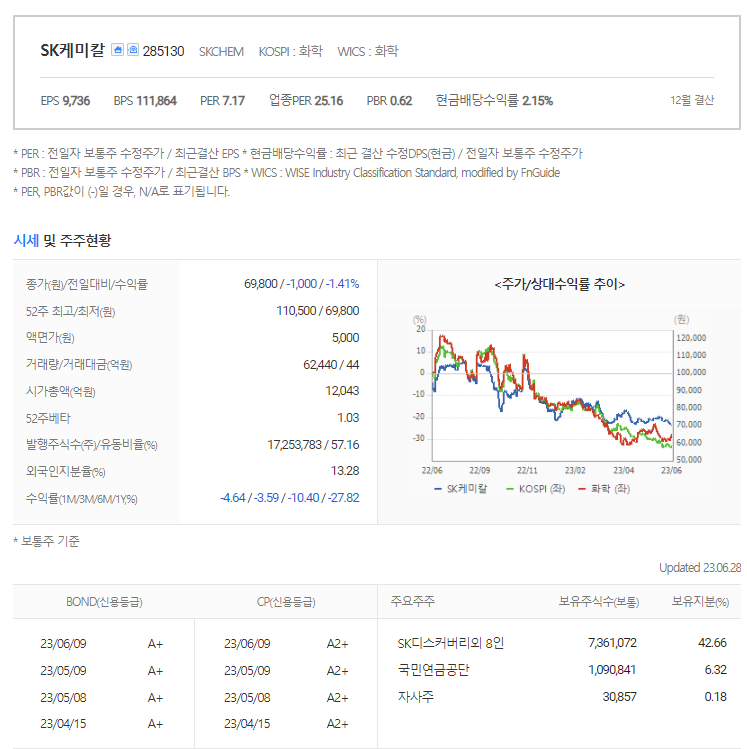Click the BOND 23/05/08 date cell
This screenshot has width=747, height=749.
pyautogui.click(x=63, y=698)
